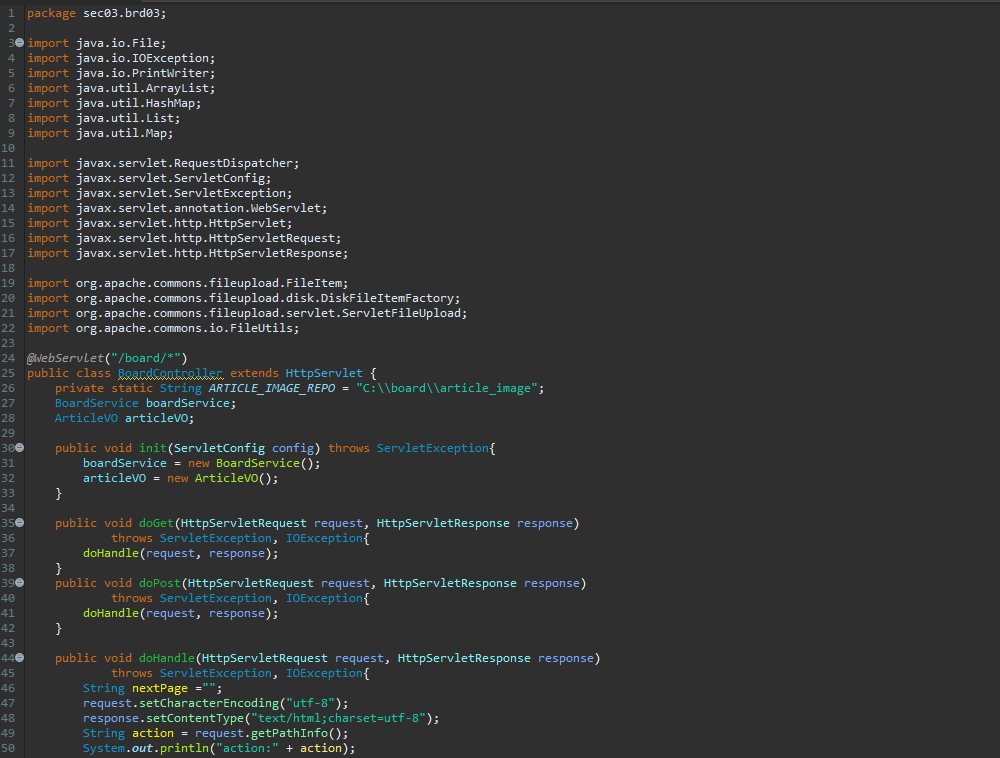The width and height of the screenshot is (1000, 758).
Task: Click import javax.servlet.ServletConfig line
Action: 149,178
